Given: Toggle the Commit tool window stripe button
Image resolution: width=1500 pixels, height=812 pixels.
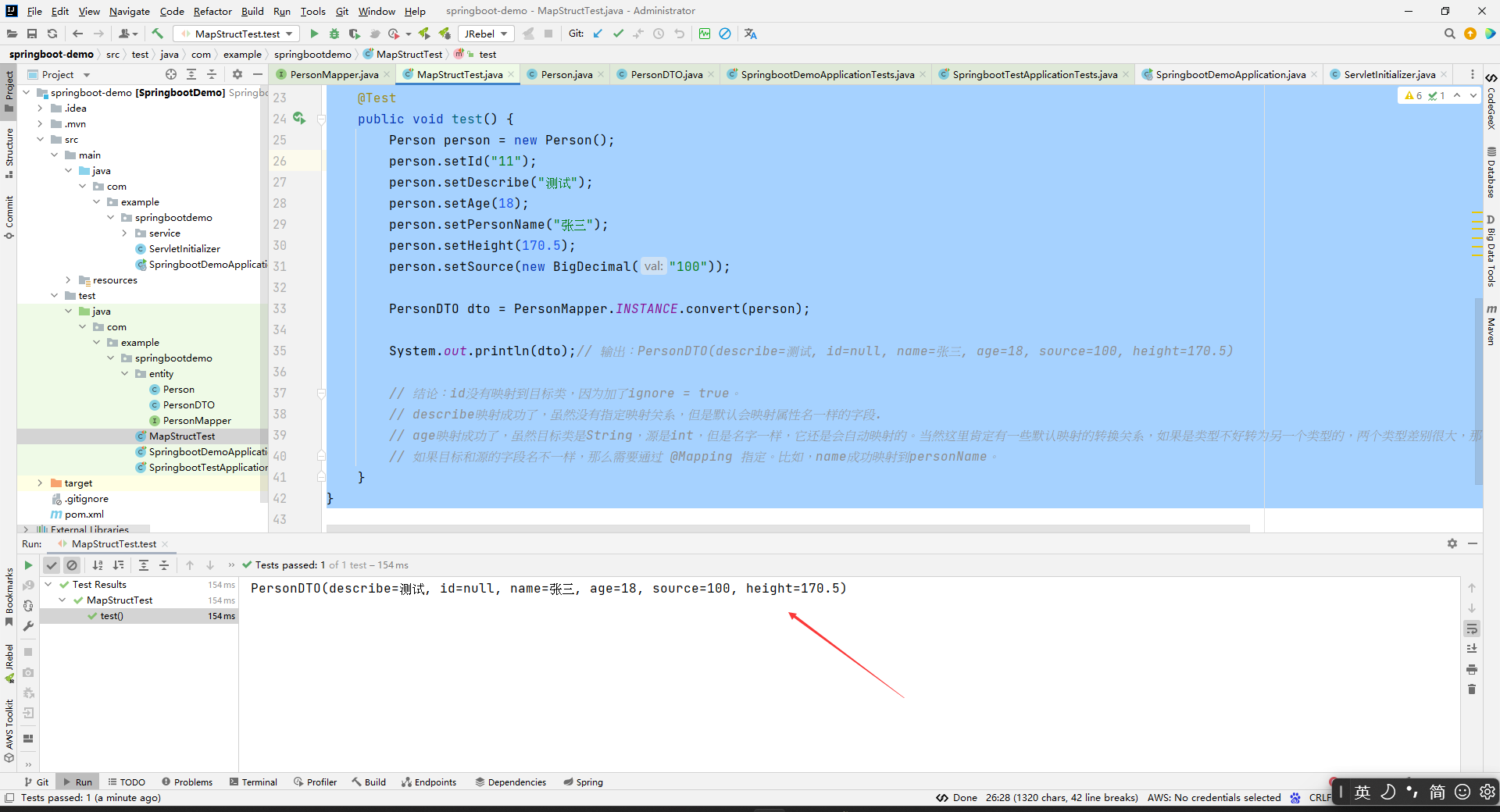Looking at the screenshot, I should (x=9, y=216).
